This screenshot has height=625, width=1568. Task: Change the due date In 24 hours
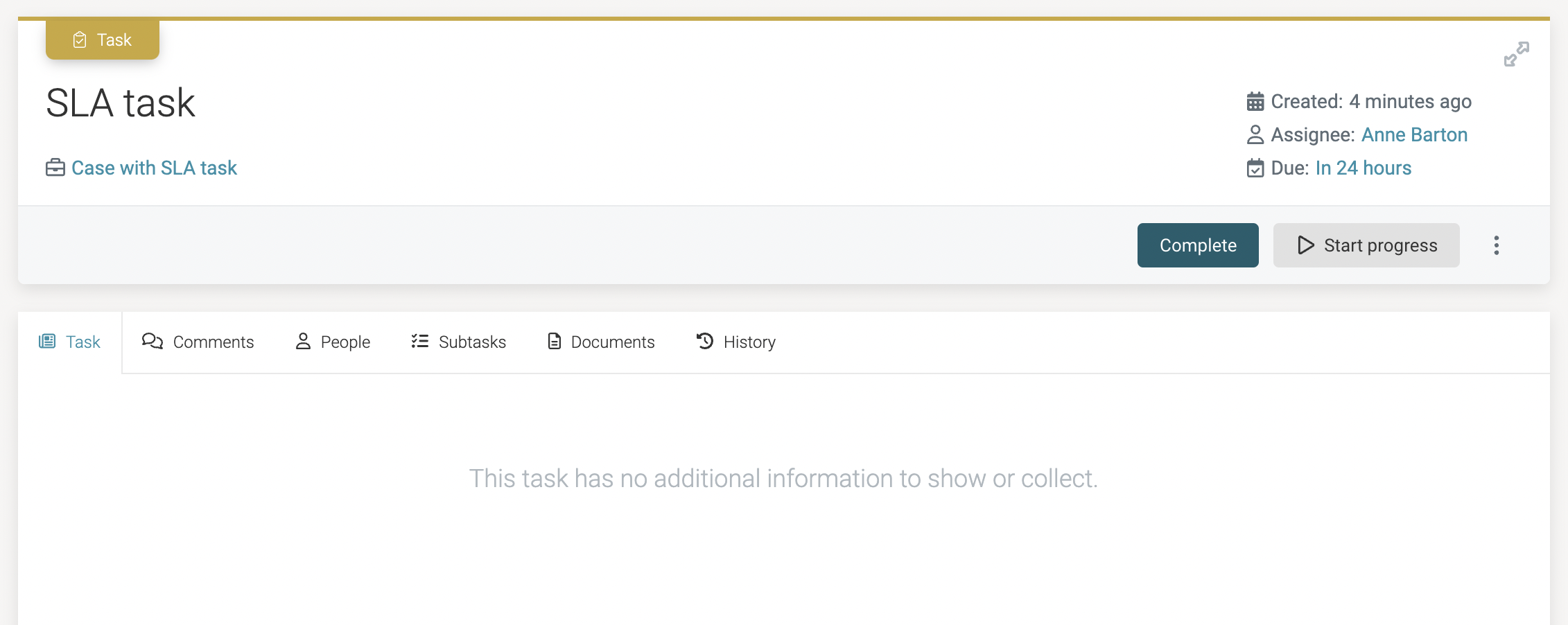click(1363, 168)
